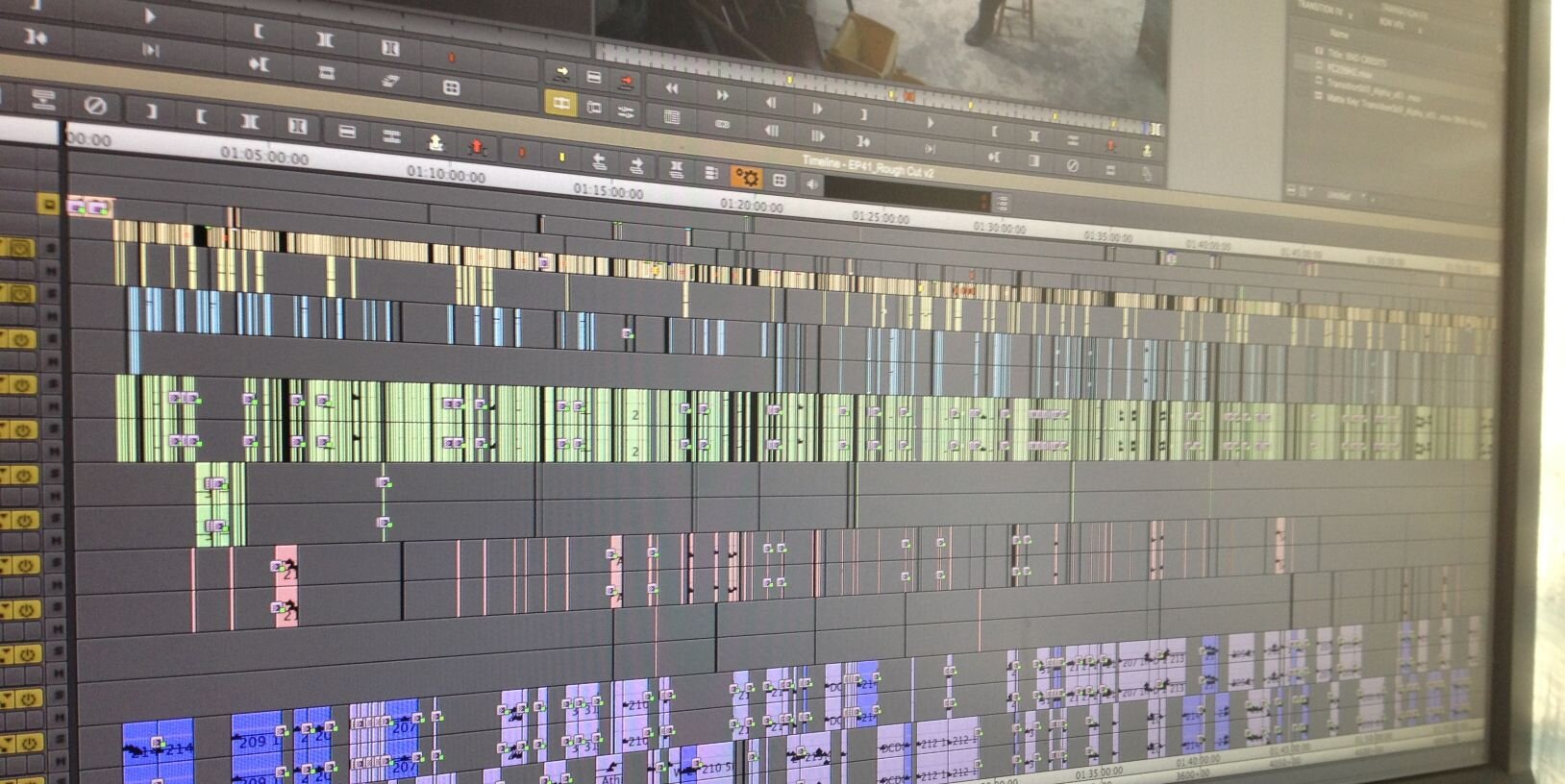
Task: Click the grid icon beside the orange gear
Action: click(x=780, y=181)
